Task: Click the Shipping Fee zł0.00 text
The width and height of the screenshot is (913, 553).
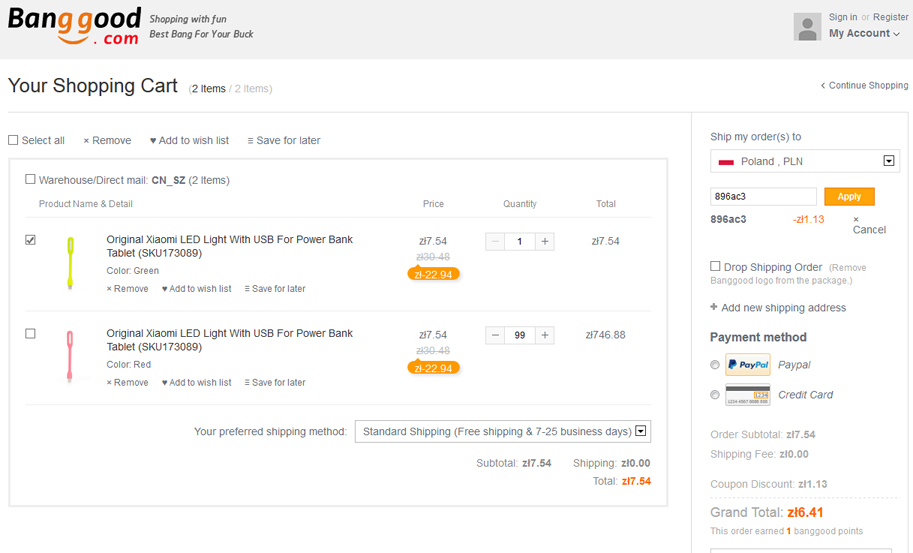Action: point(759,454)
